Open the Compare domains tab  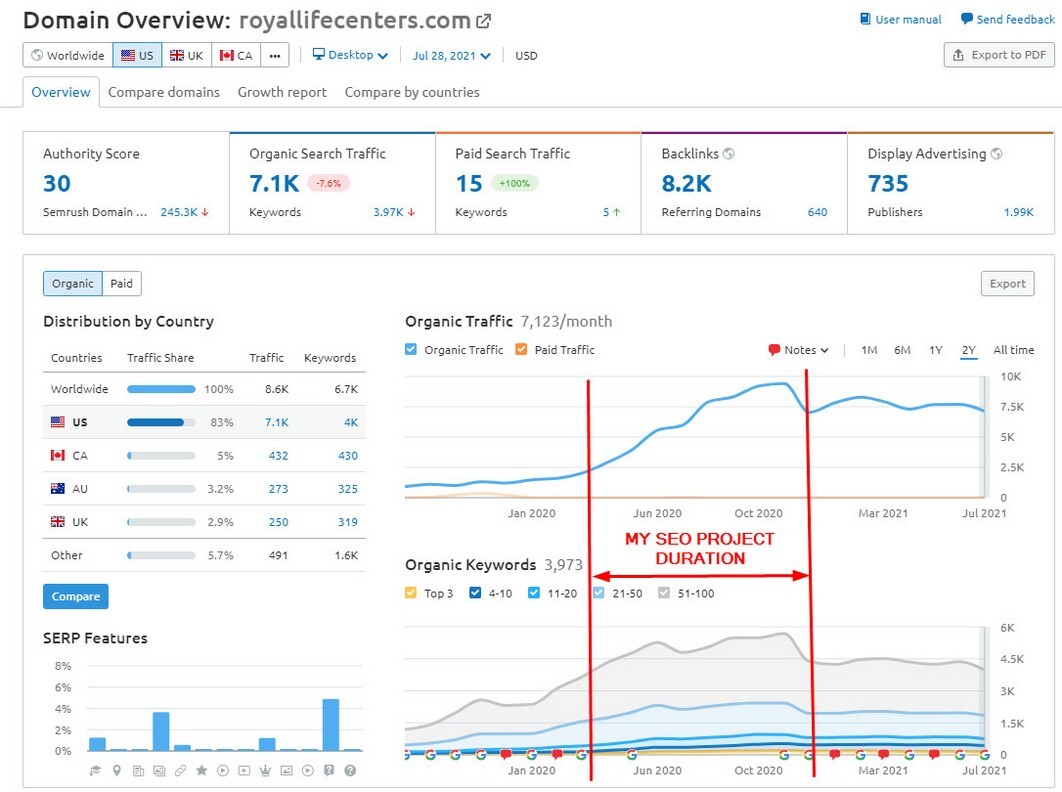[x=164, y=92]
